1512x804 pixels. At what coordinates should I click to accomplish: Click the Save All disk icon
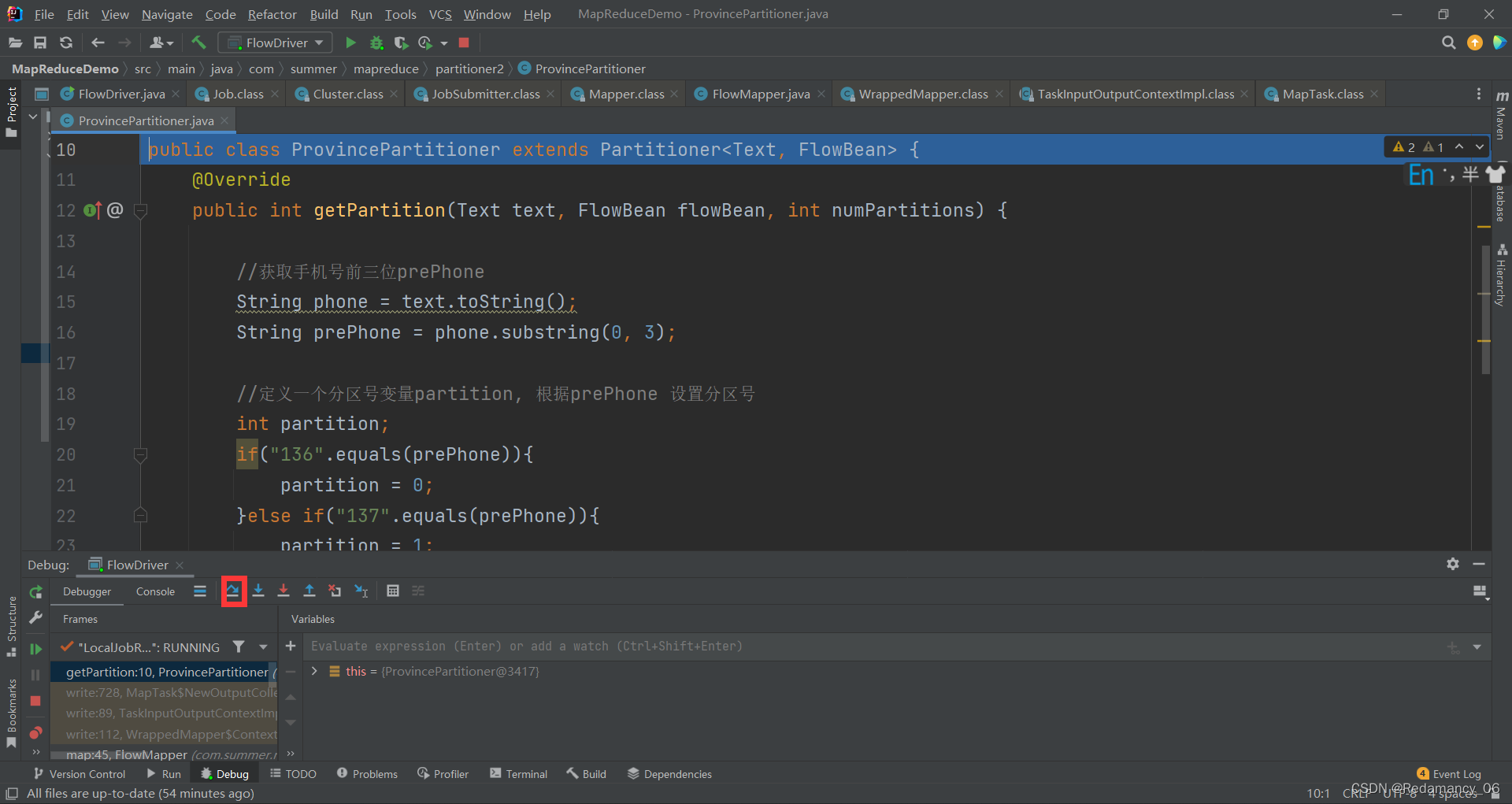40,43
